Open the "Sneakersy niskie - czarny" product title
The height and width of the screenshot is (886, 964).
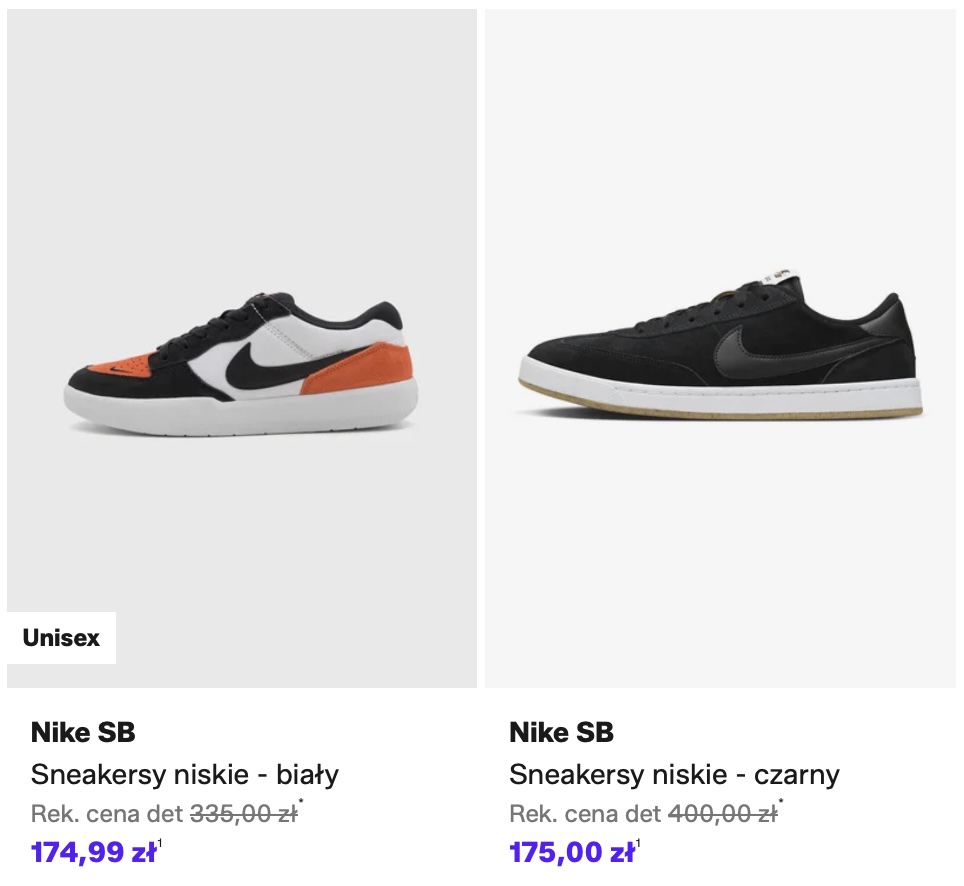pos(674,774)
